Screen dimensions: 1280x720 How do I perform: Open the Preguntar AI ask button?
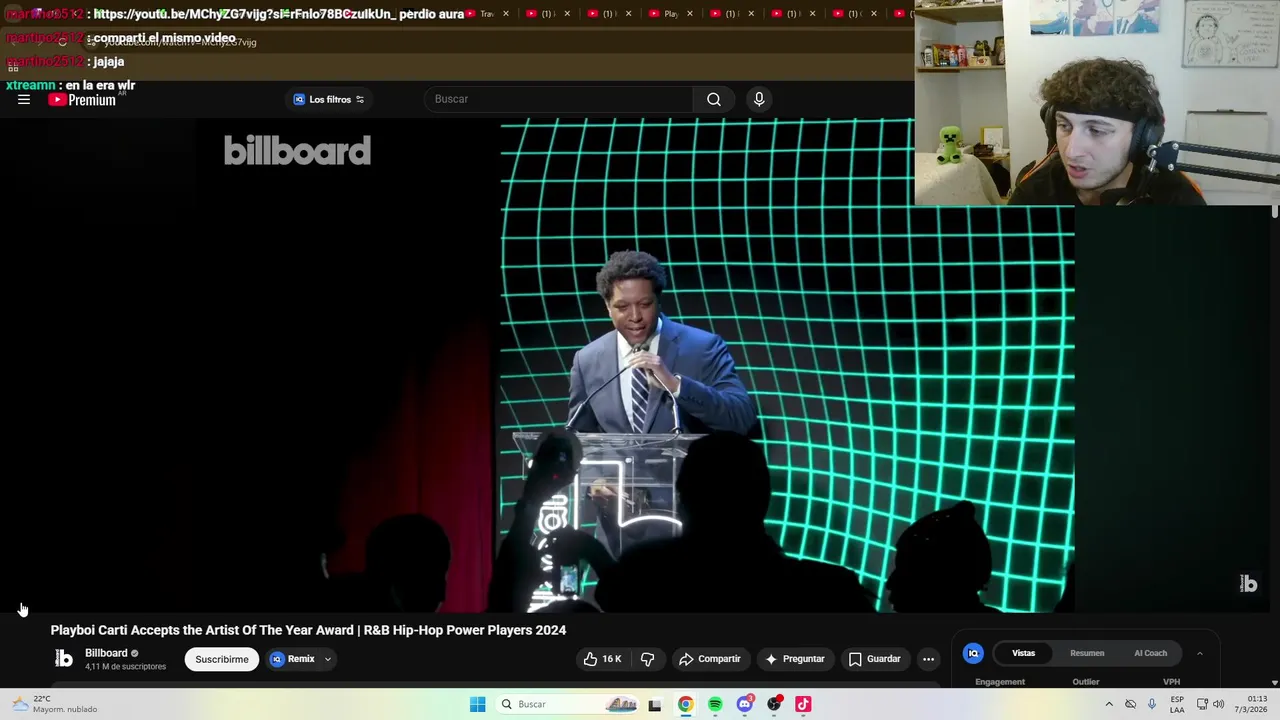click(x=795, y=659)
